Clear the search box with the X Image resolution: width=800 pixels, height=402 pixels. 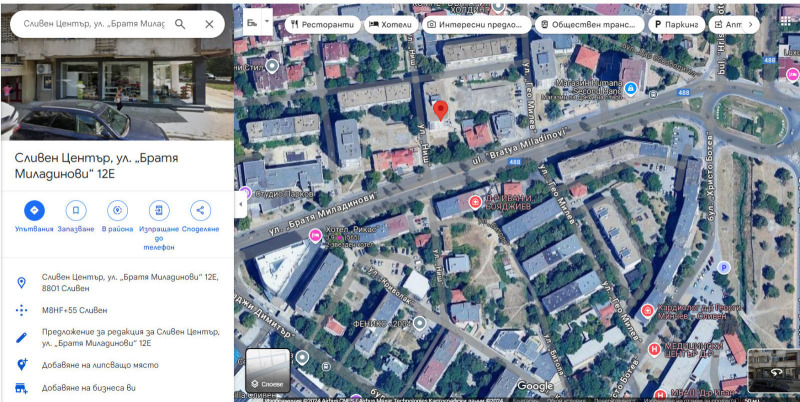209,24
